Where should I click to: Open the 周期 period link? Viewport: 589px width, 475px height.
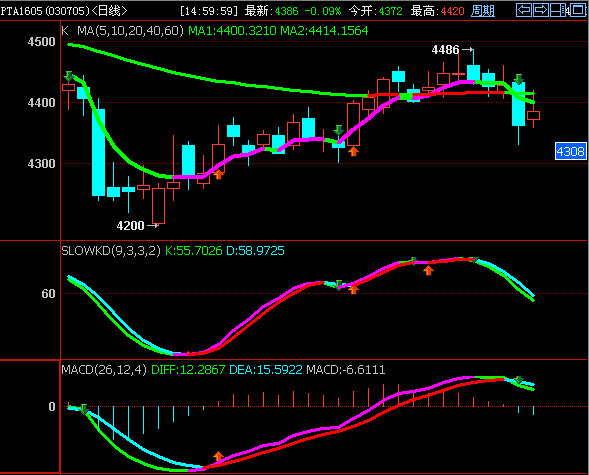(x=483, y=11)
